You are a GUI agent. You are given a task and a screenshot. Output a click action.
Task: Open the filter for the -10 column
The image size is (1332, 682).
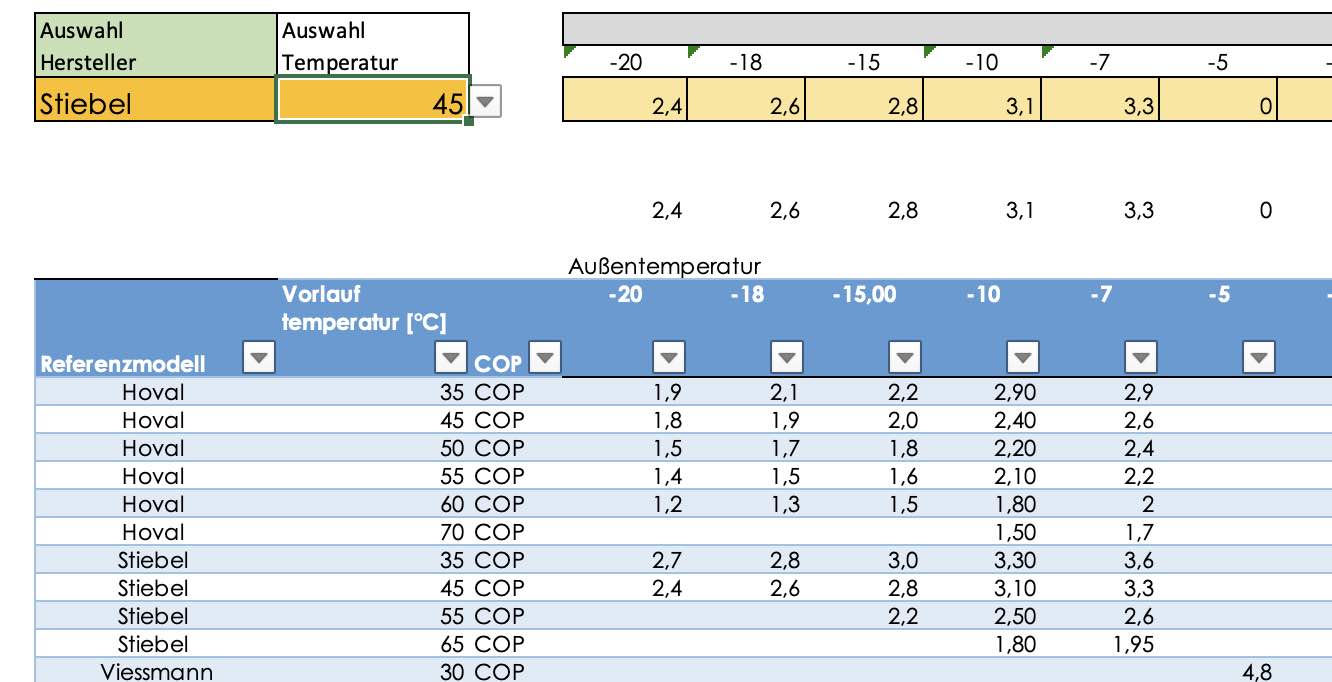coord(1022,358)
